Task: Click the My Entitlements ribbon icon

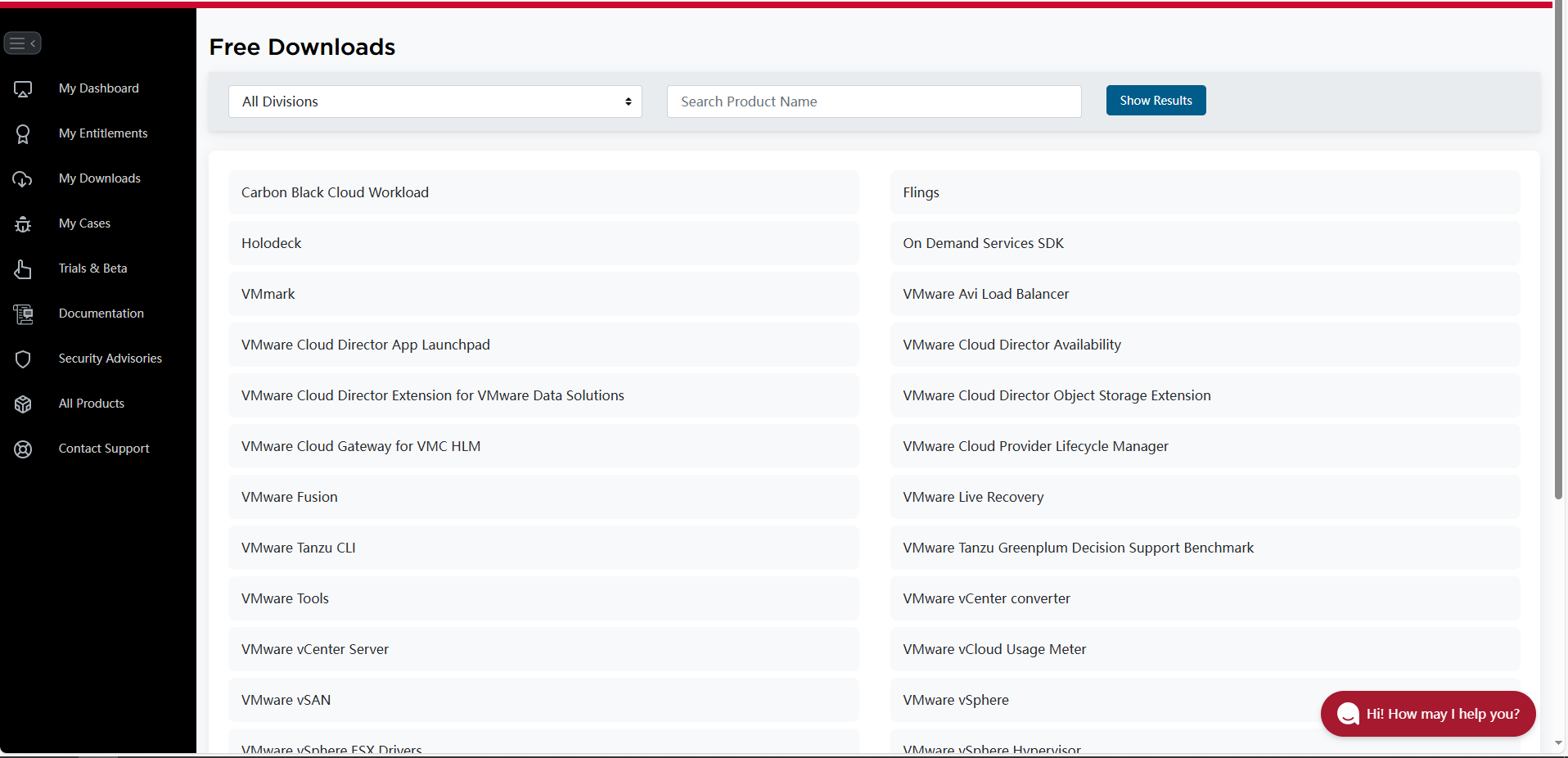Action: [x=23, y=133]
